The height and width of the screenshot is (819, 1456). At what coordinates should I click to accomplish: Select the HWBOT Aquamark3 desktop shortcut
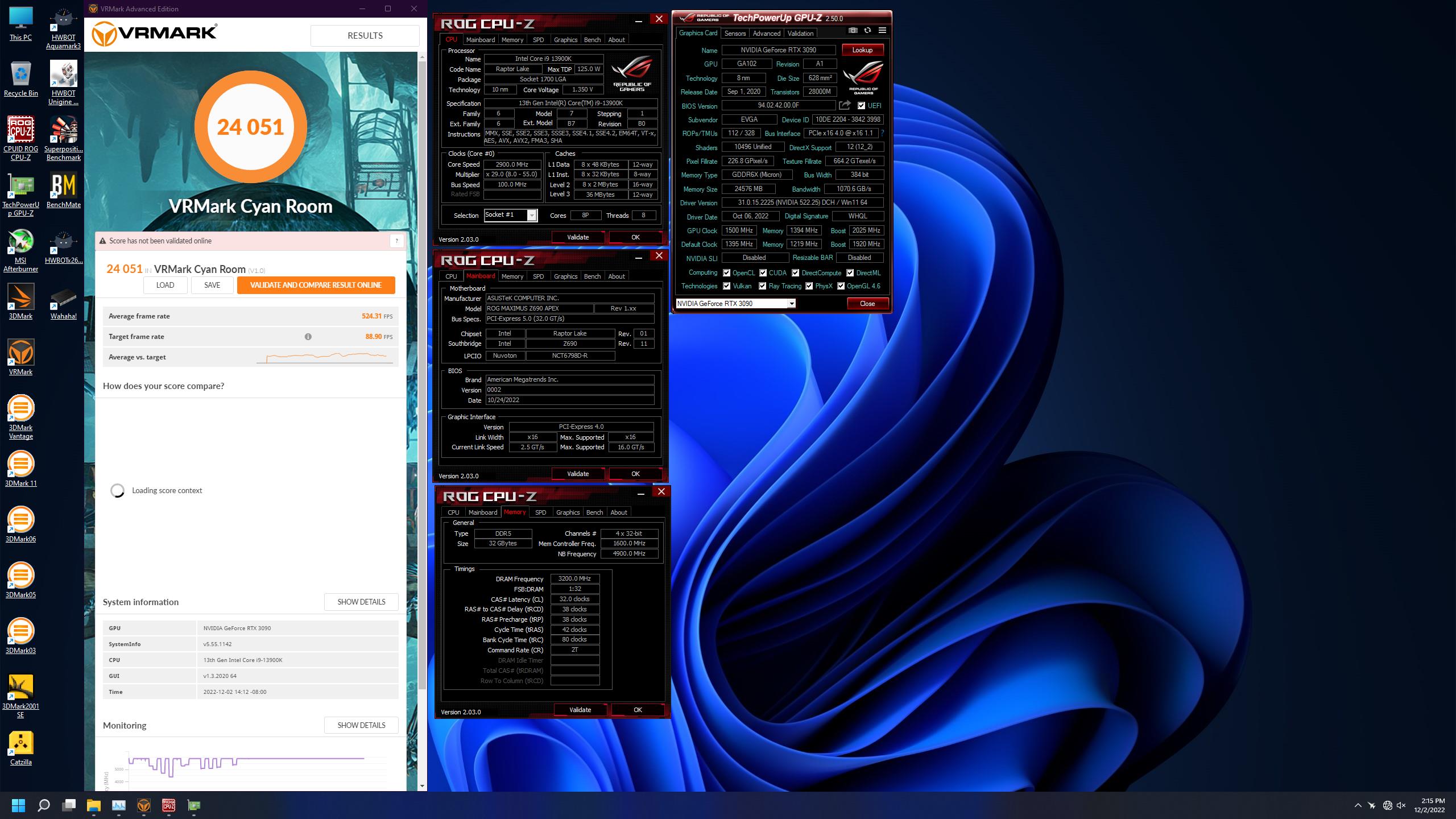pyautogui.click(x=64, y=29)
